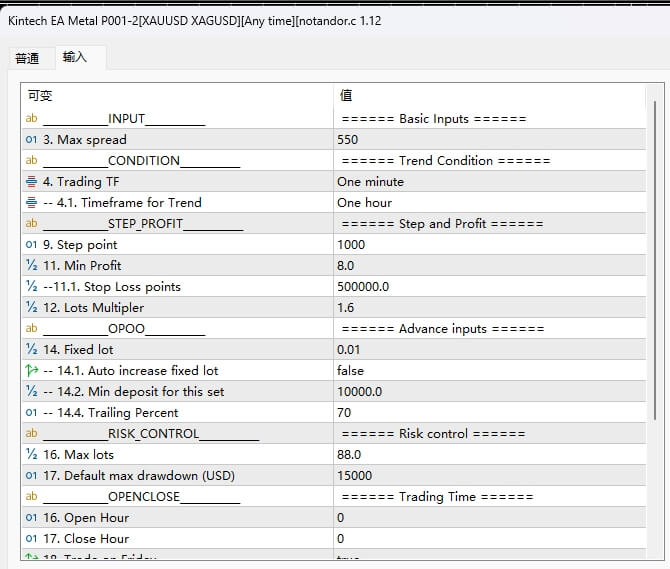Screen dimensions: 670x569
Task: Click the 01 icon beside 16. Open Hour
Action: [31, 517]
